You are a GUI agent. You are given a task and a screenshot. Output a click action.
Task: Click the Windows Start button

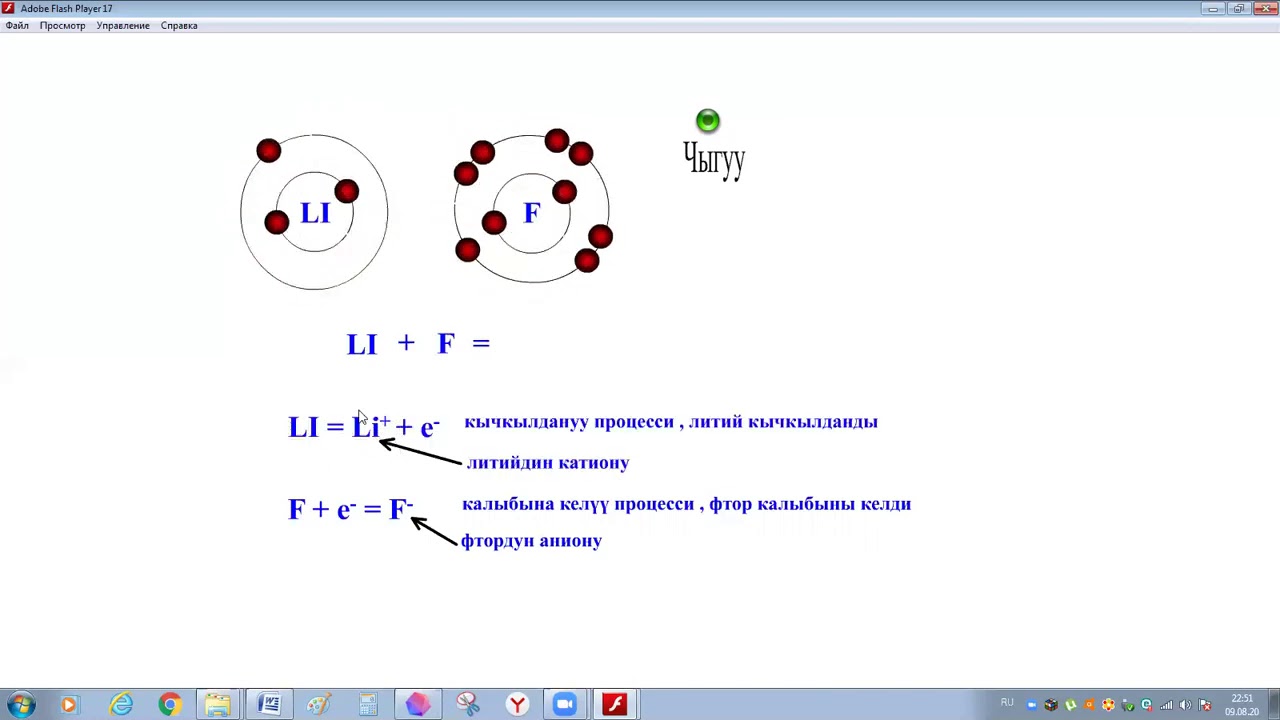[21, 704]
